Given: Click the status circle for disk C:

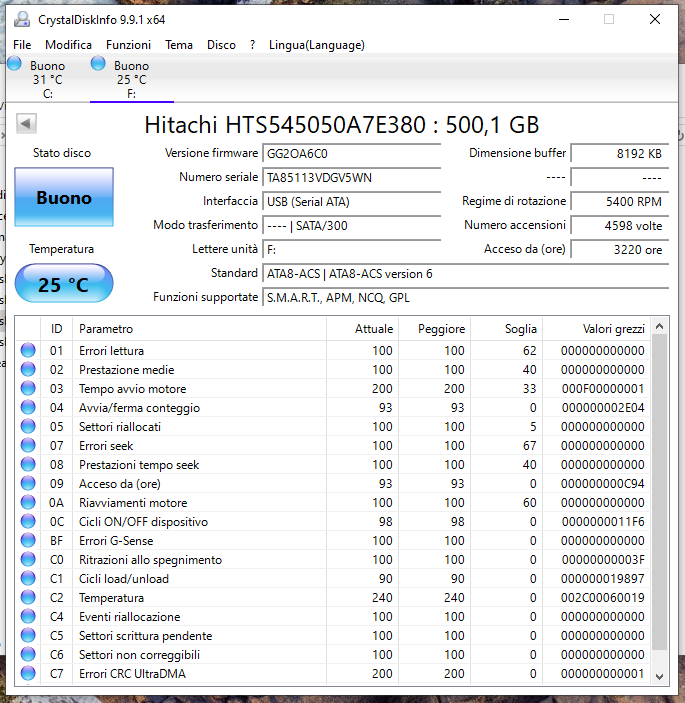Looking at the screenshot, I should pyautogui.click(x=14, y=64).
